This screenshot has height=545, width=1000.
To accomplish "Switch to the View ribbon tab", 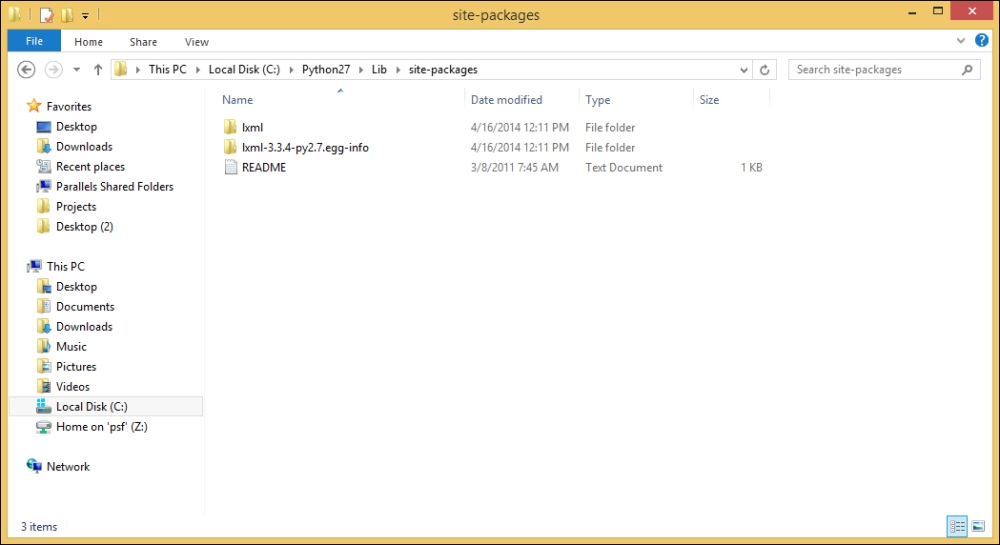I will 196,41.
